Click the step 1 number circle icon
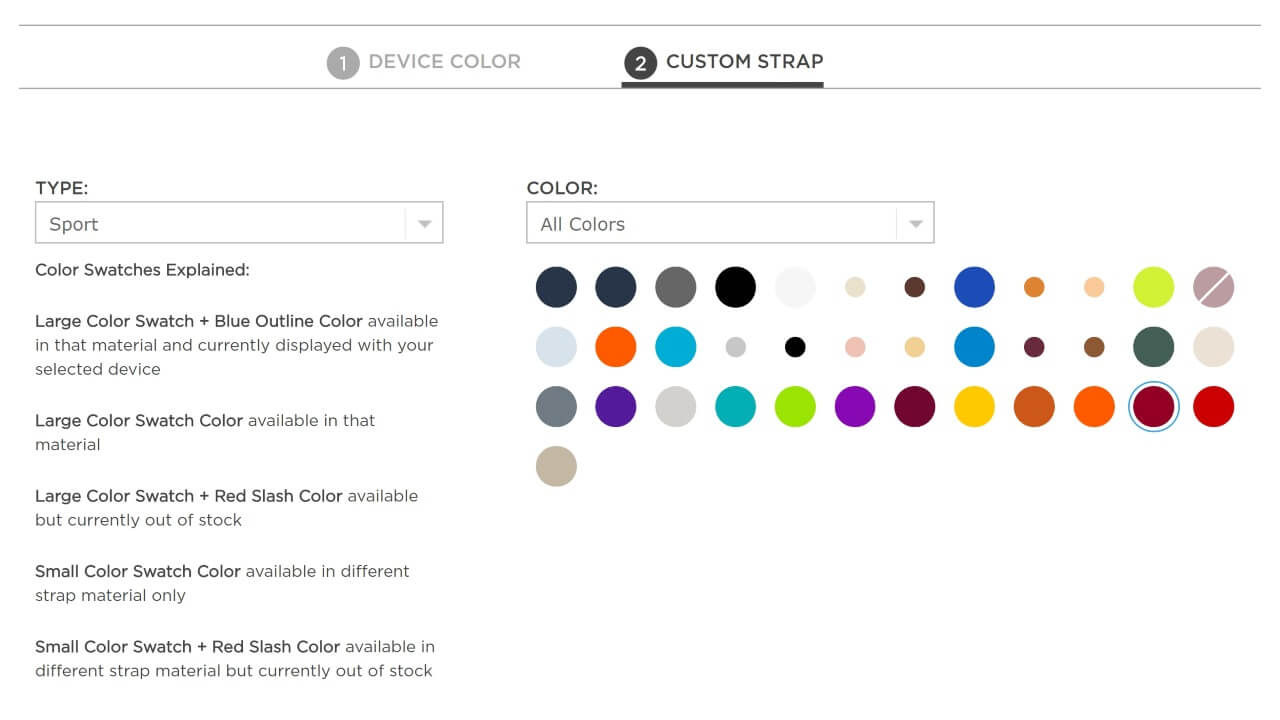This screenshot has width=1280, height=720. pyautogui.click(x=342, y=64)
